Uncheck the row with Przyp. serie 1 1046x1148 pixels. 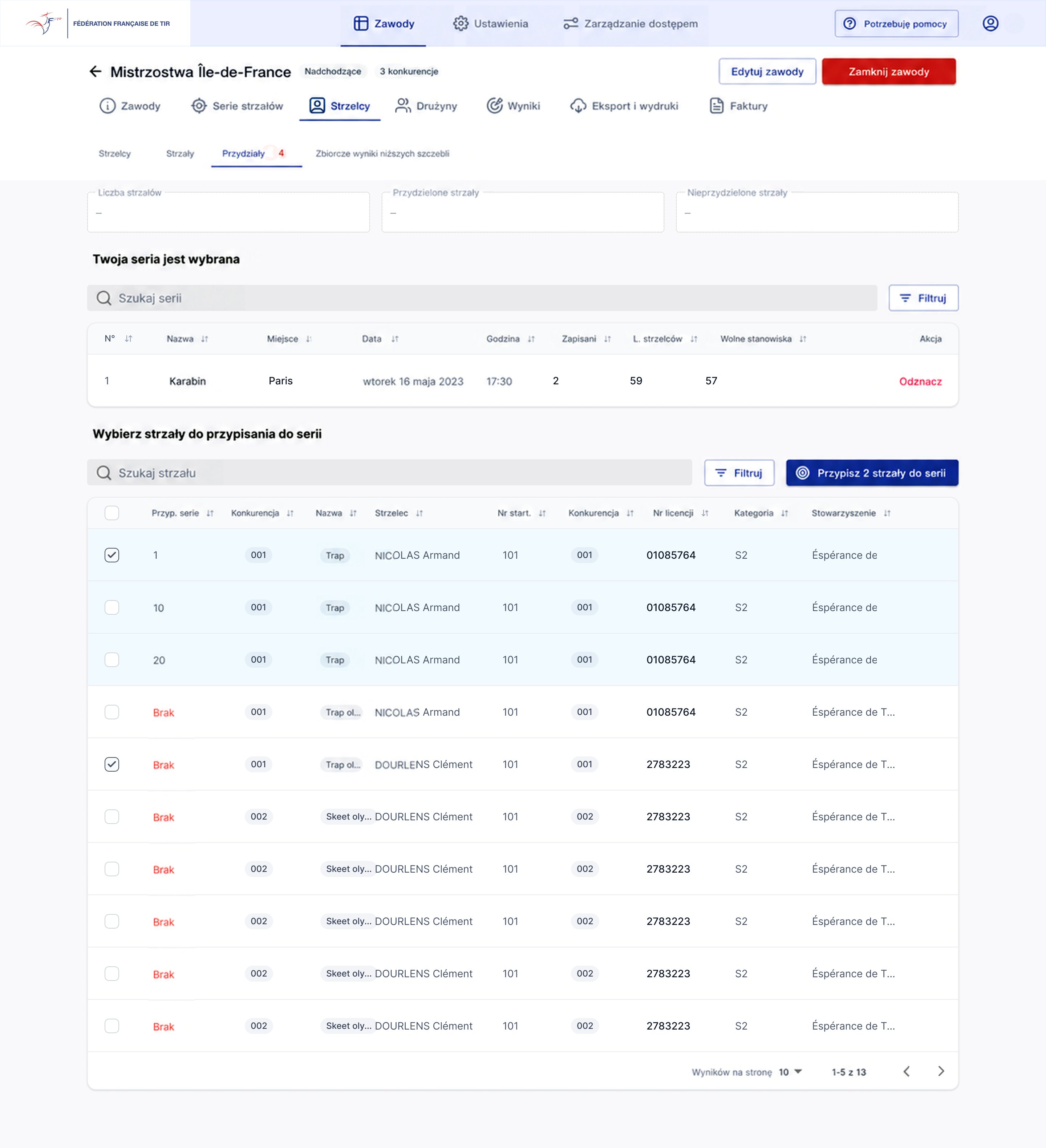[x=112, y=555]
